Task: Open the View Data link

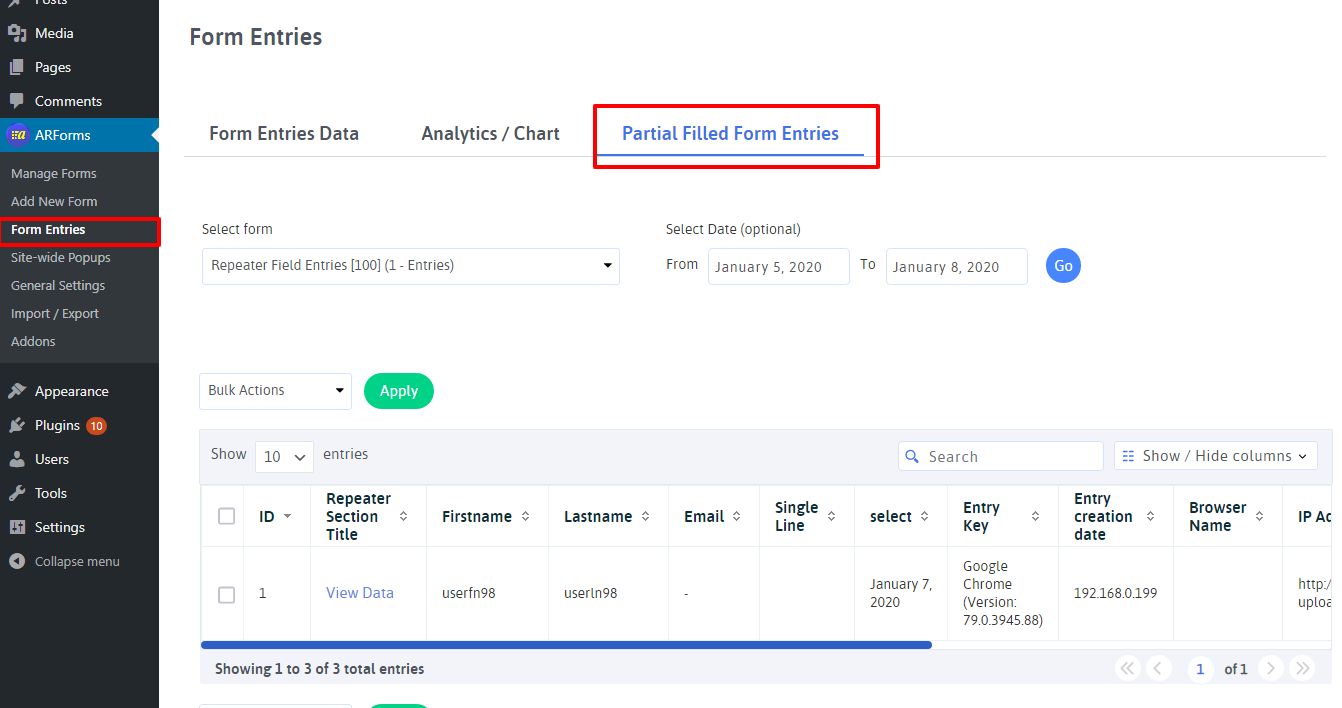Action: [360, 593]
